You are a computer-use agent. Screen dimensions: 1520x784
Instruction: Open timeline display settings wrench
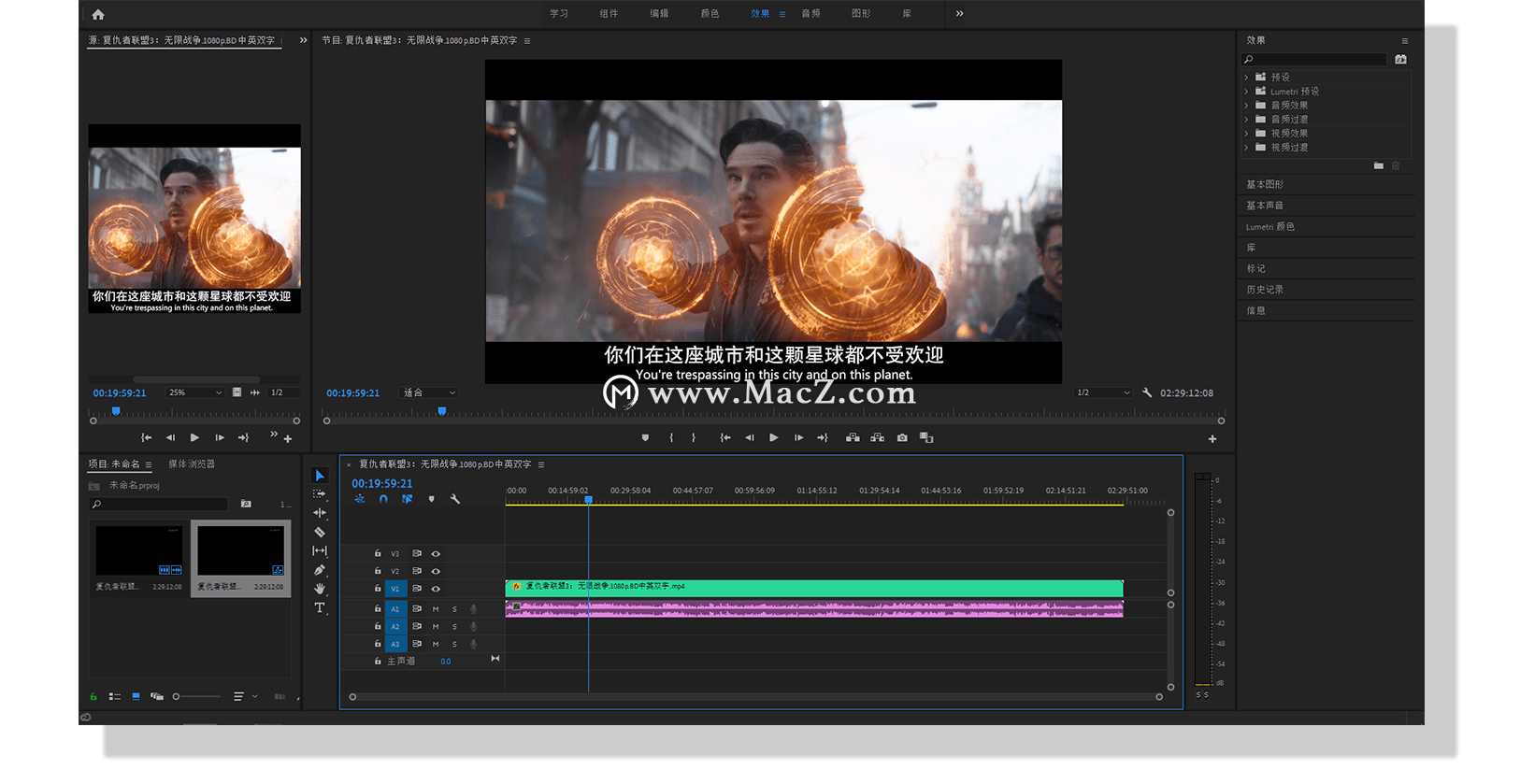coord(455,499)
